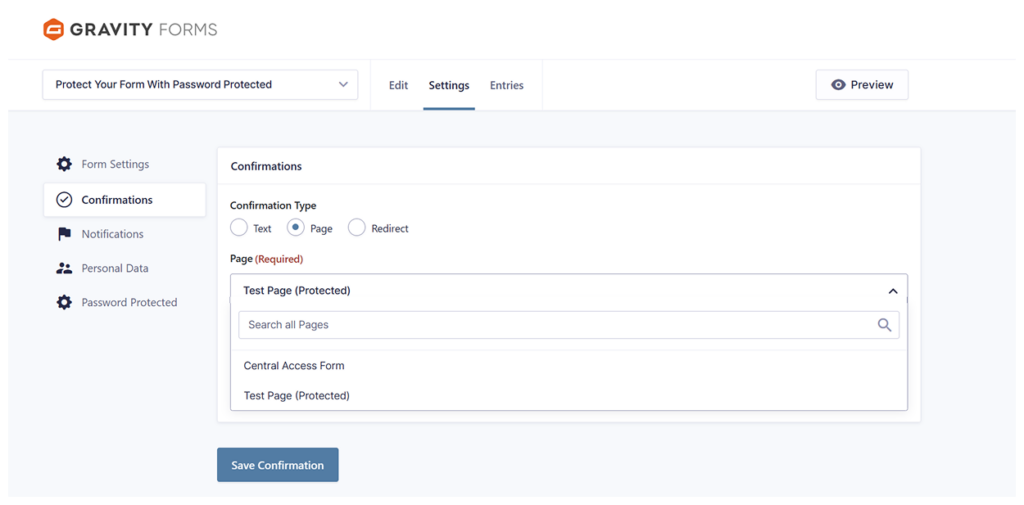Open Confirmations in the settings sidebar
Viewport: 1024px width, 505px height.
tap(124, 200)
